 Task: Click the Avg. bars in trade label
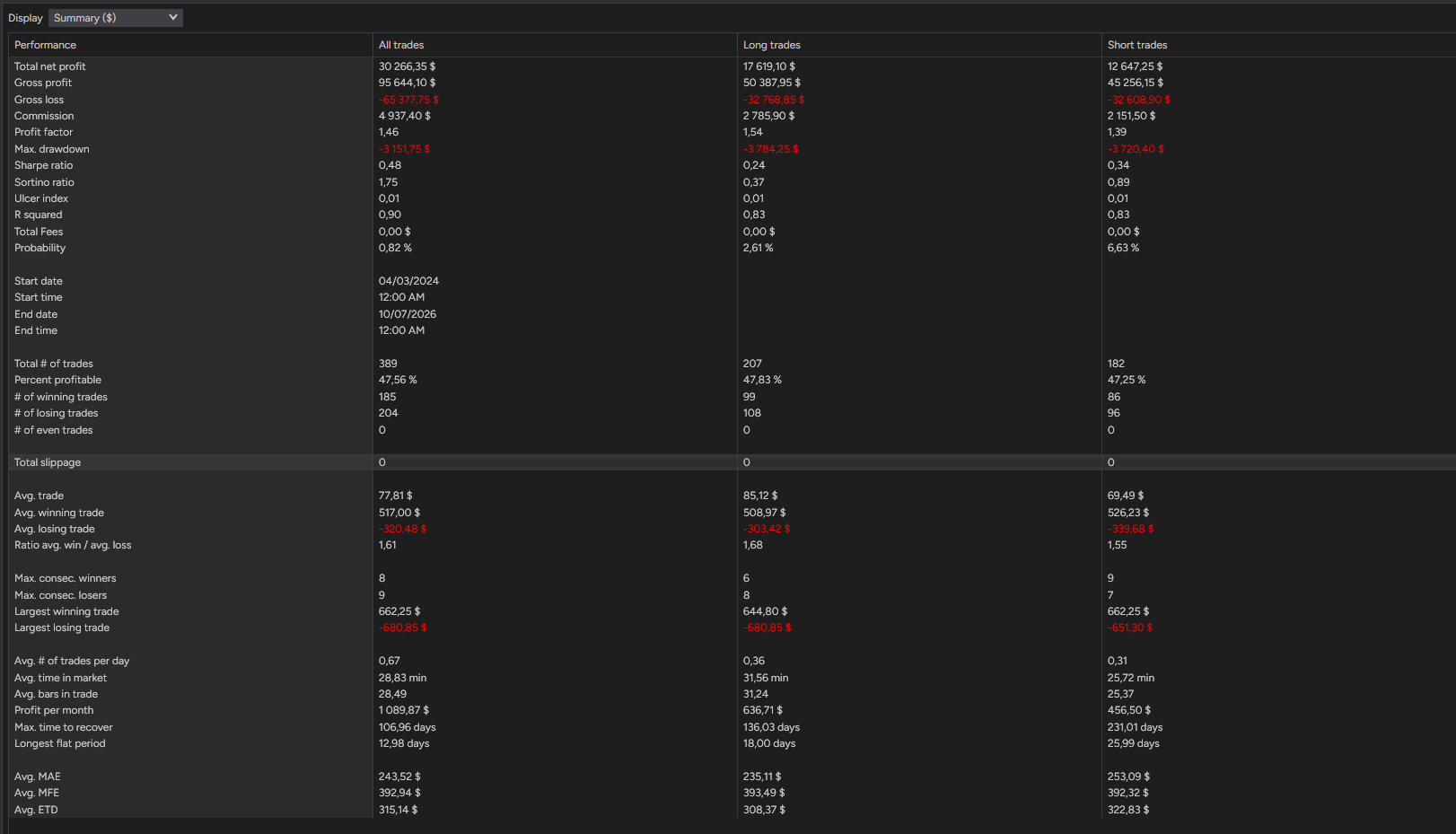pyautogui.click(x=57, y=694)
